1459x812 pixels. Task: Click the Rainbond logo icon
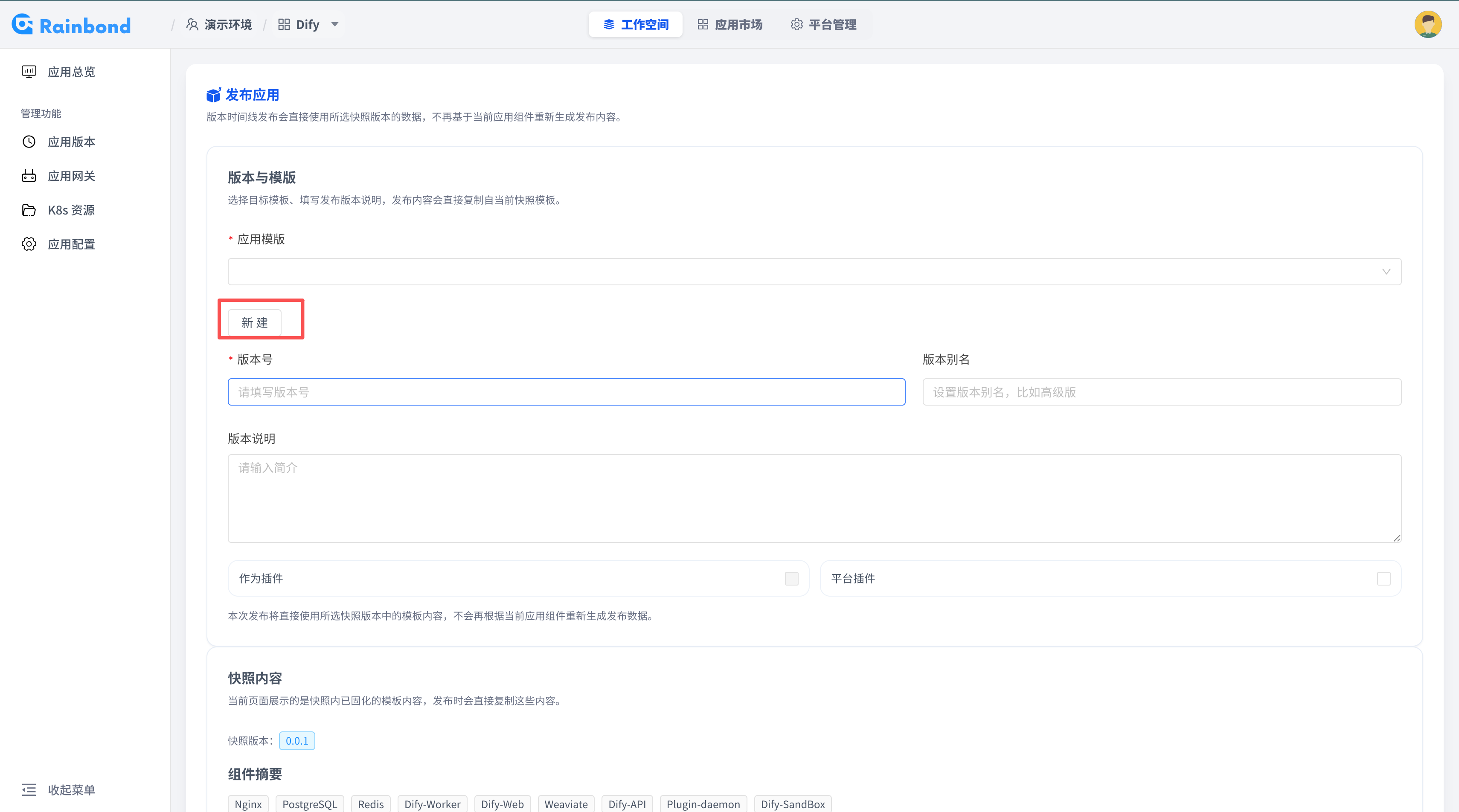22,24
